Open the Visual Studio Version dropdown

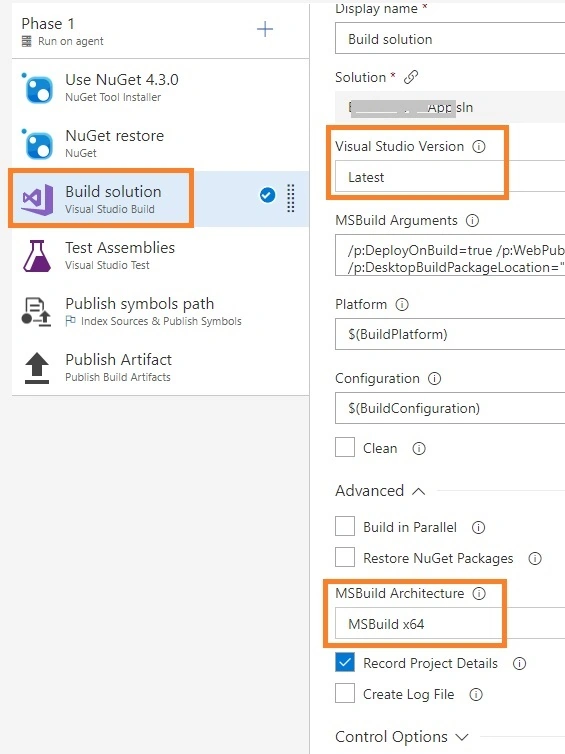[450, 176]
